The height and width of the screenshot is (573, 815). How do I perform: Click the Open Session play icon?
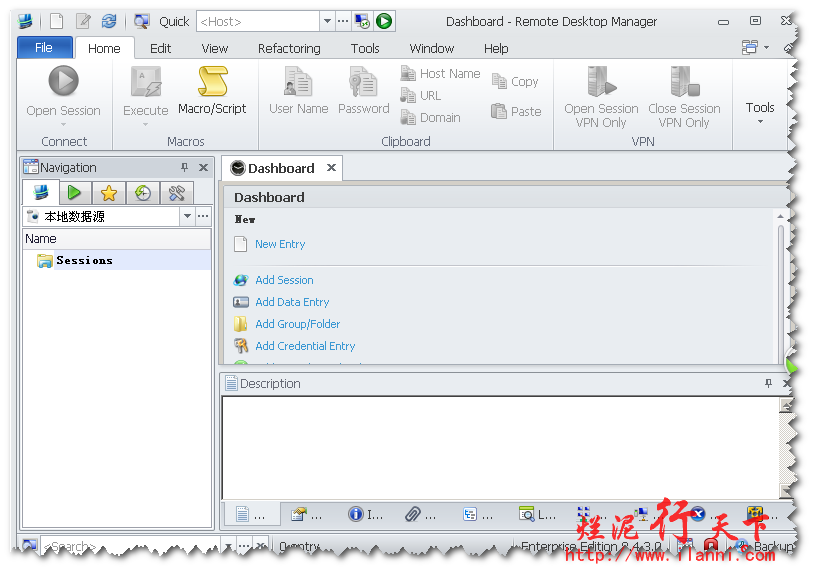point(63,81)
